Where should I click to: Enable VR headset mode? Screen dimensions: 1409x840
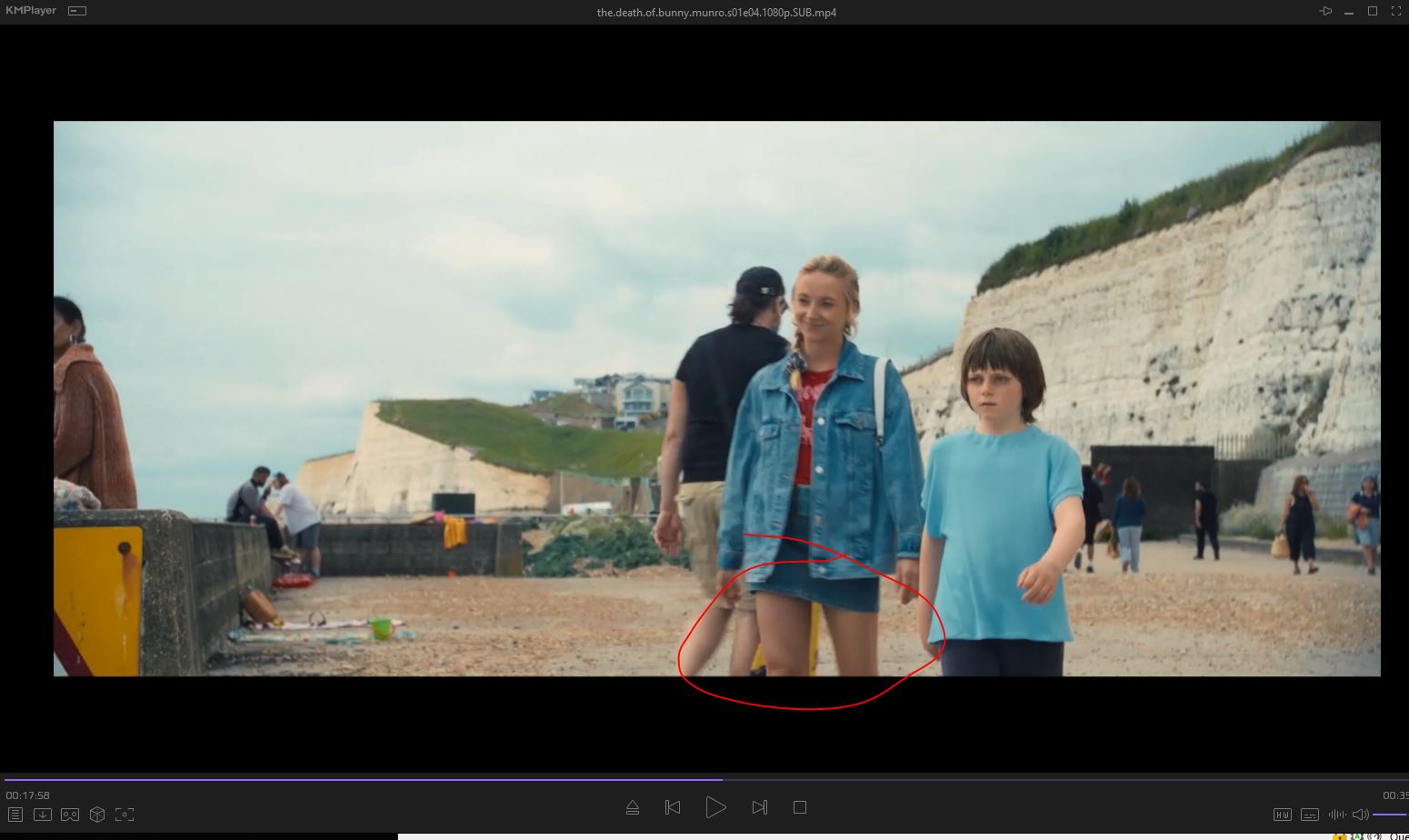70,815
